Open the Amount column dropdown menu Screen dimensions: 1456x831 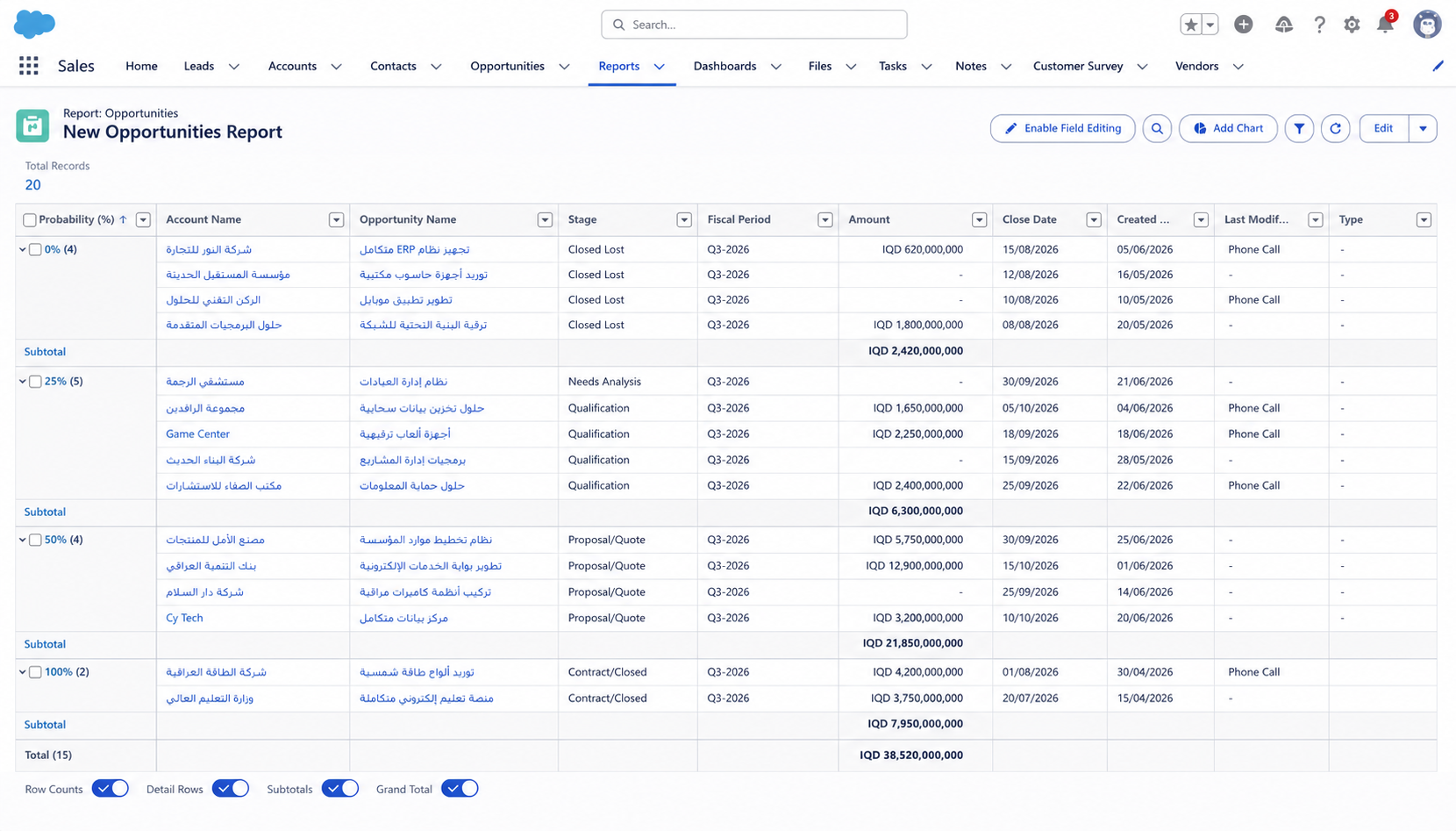tap(979, 220)
